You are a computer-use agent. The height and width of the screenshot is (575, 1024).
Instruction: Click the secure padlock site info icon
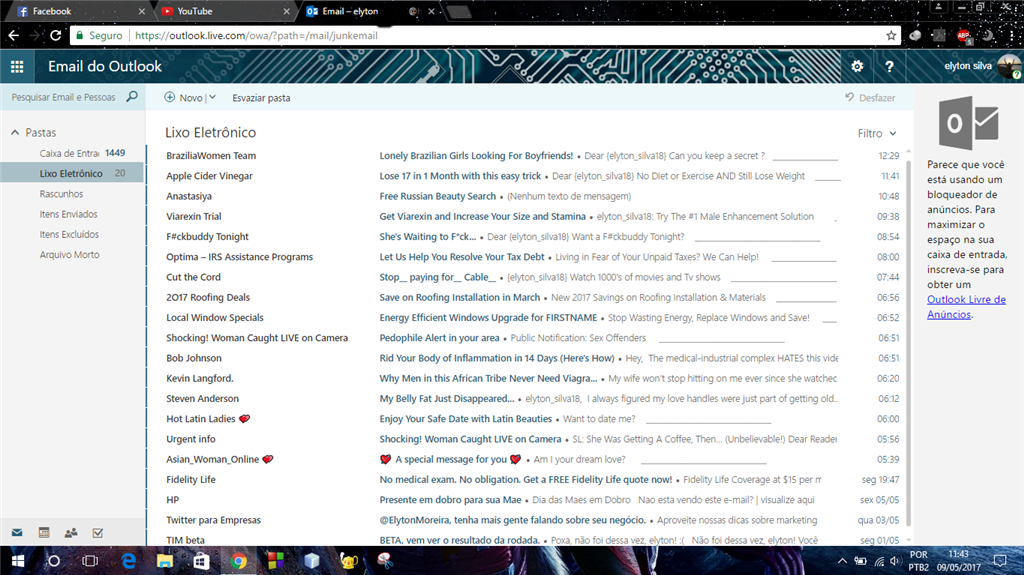[x=80, y=35]
